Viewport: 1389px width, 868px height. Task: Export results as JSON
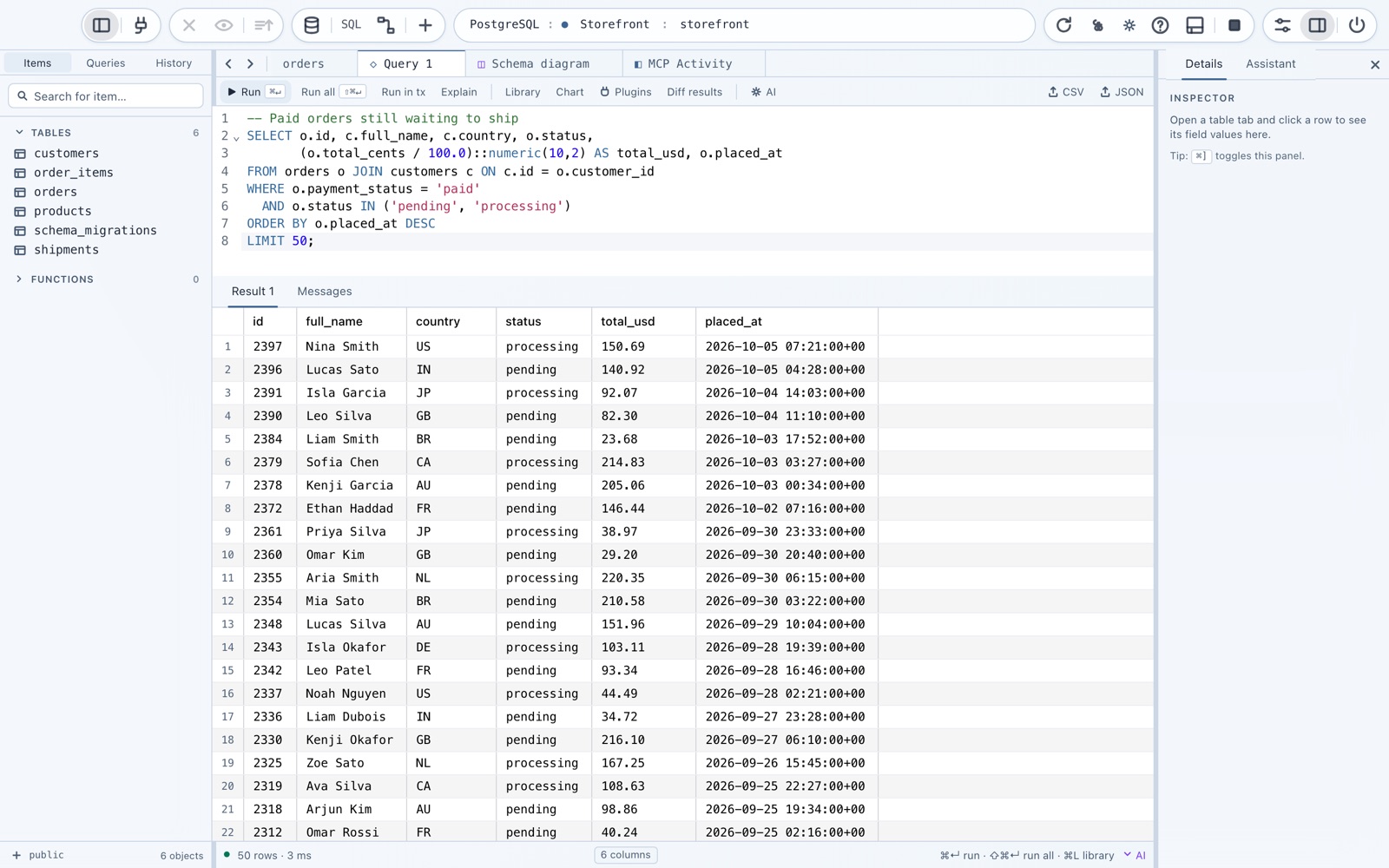click(1122, 92)
